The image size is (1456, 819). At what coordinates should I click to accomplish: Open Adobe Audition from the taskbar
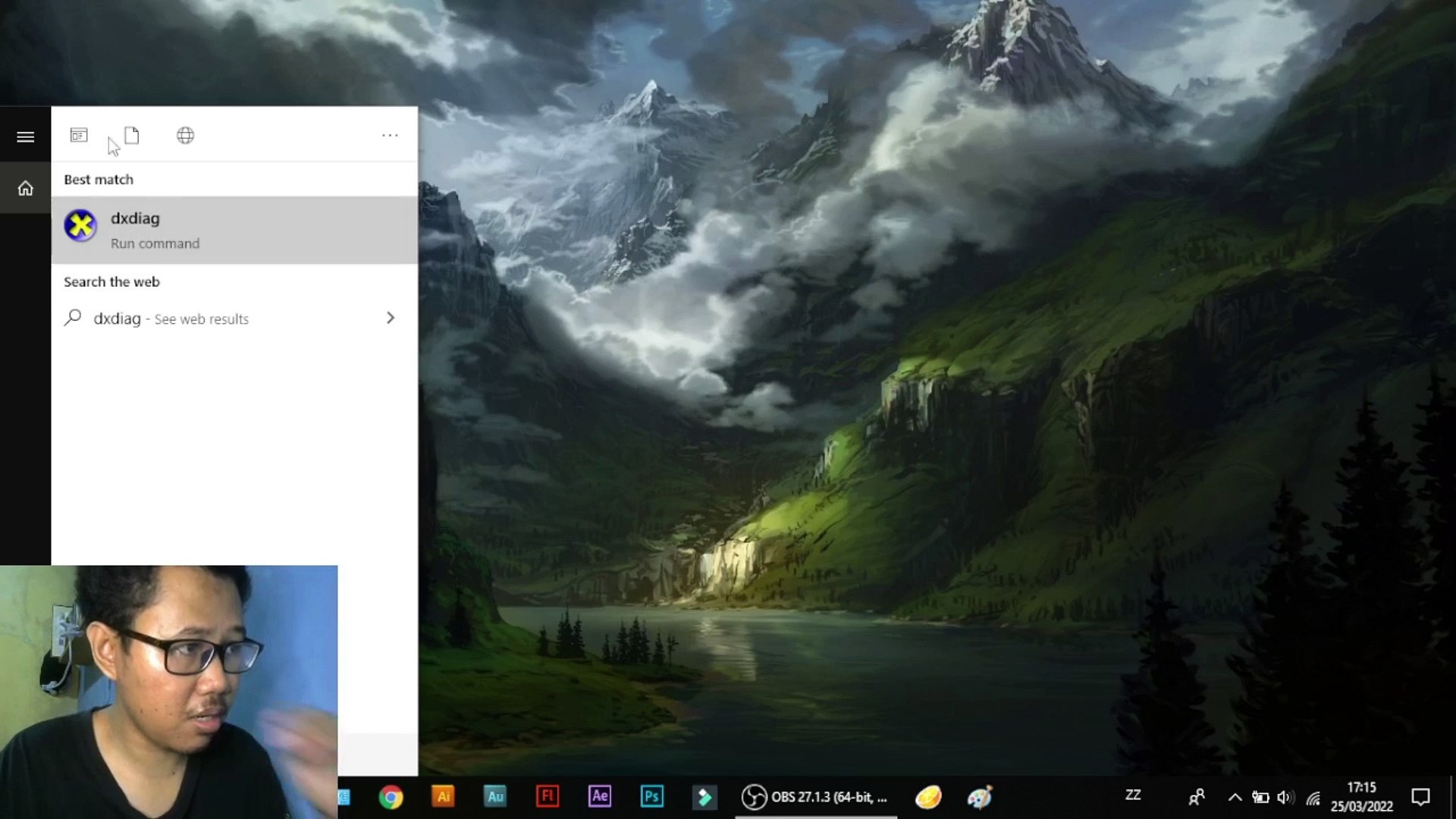pyautogui.click(x=495, y=797)
